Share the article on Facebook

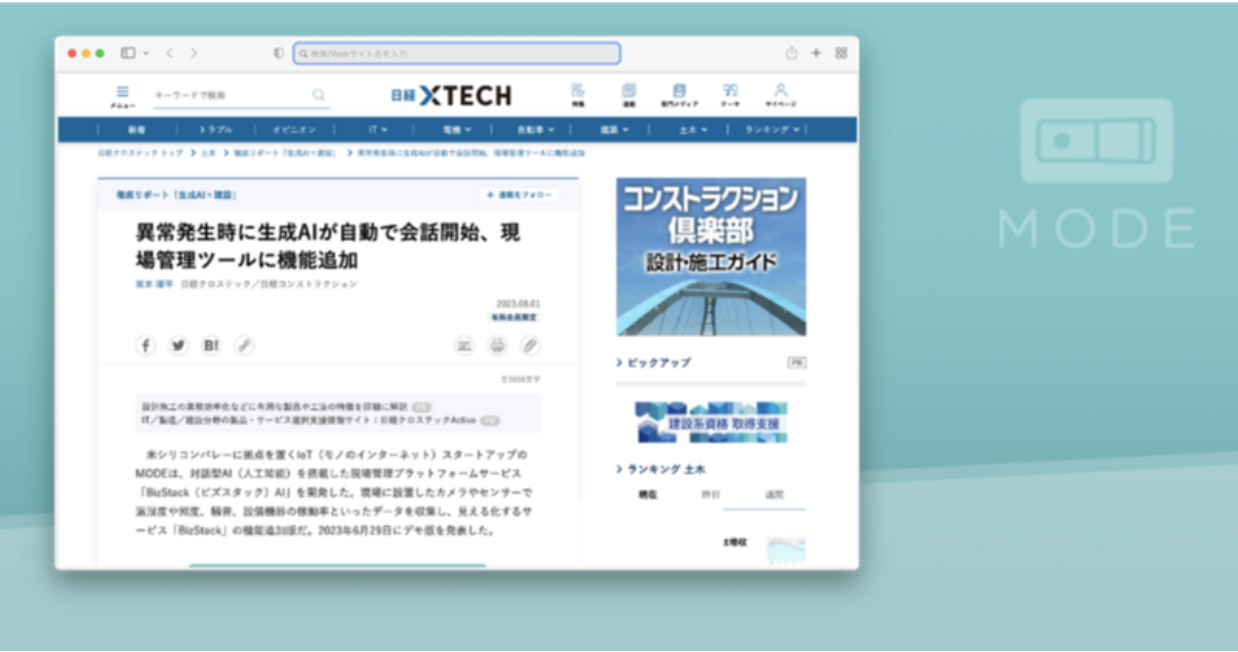(146, 345)
